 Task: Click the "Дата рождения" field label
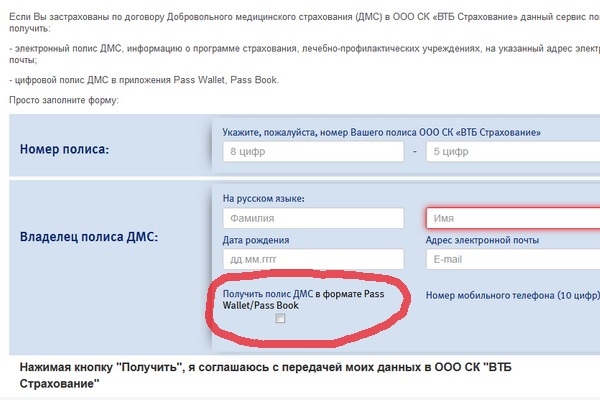click(256, 240)
